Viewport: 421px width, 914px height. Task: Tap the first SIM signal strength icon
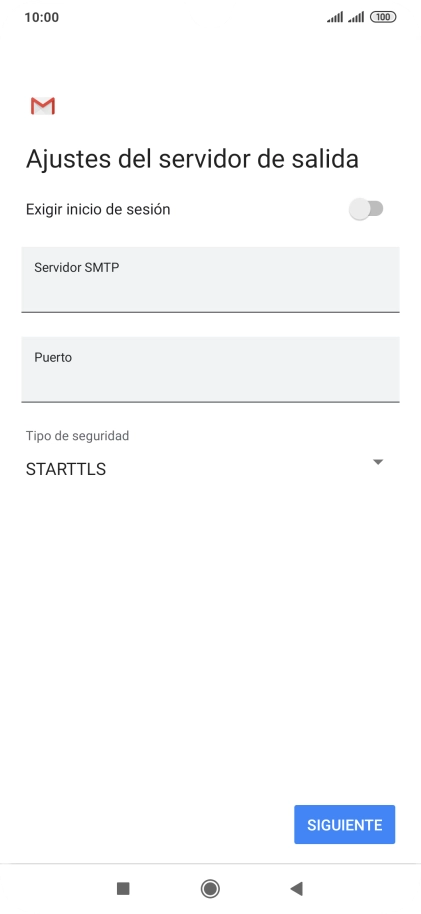(335, 17)
